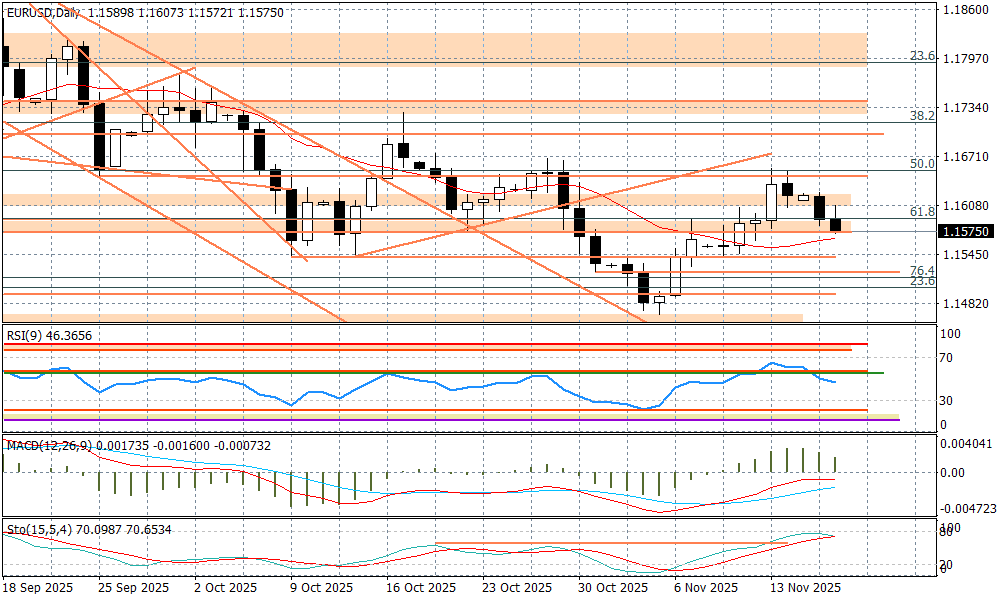Select the 9 Oct 2025 date label
Image resolution: width=1000 pixels, height=600 pixels.
coord(320,589)
